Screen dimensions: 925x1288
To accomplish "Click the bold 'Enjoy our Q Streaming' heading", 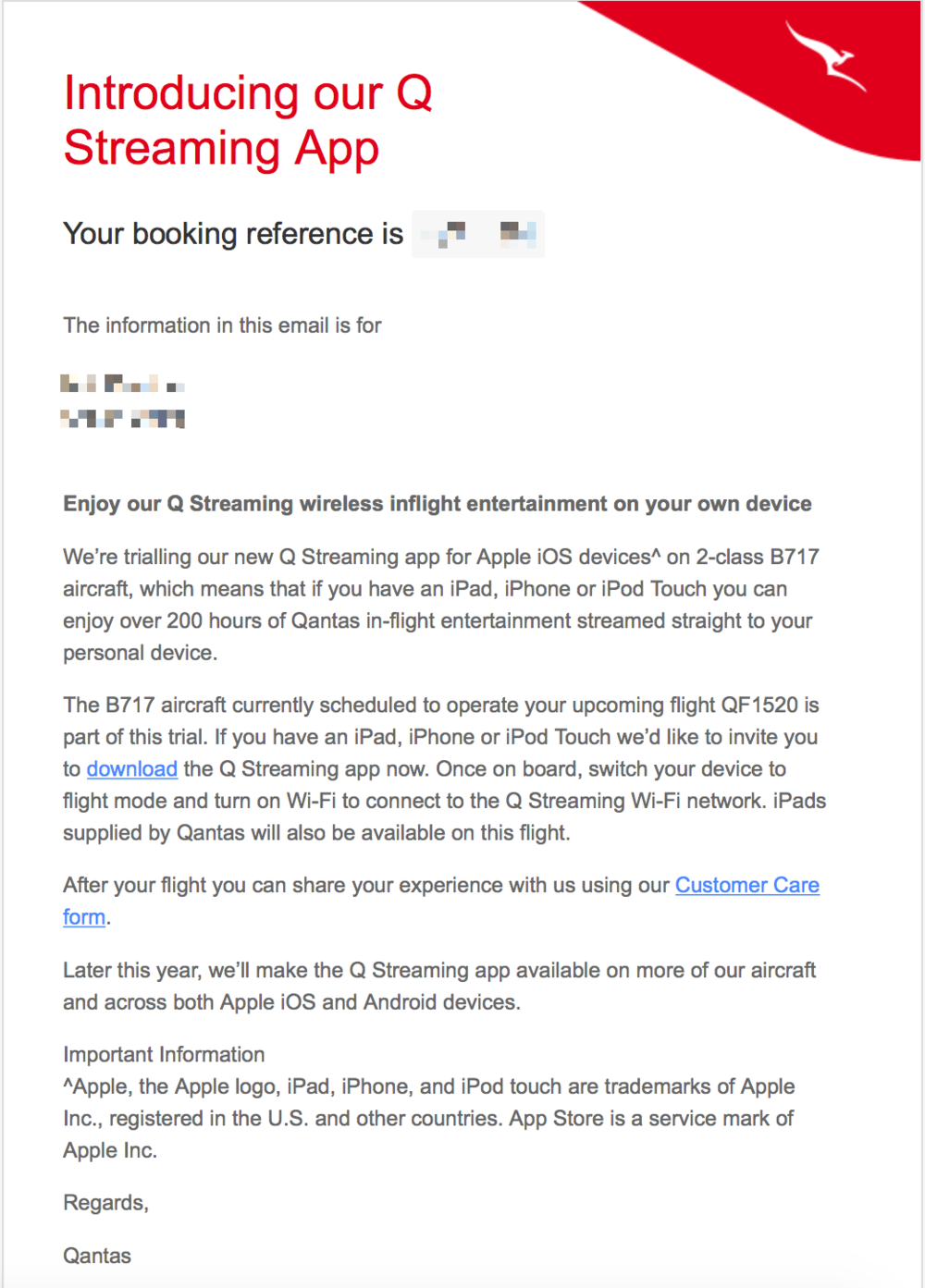I will click(437, 504).
